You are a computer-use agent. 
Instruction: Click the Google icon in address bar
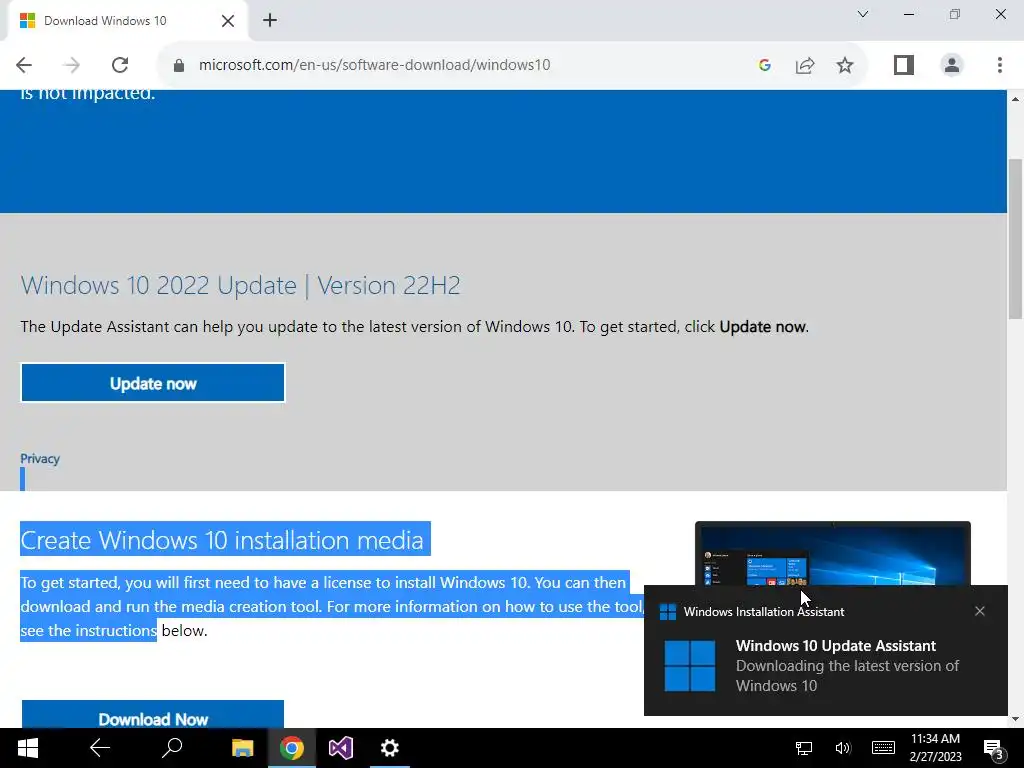click(x=765, y=65)
